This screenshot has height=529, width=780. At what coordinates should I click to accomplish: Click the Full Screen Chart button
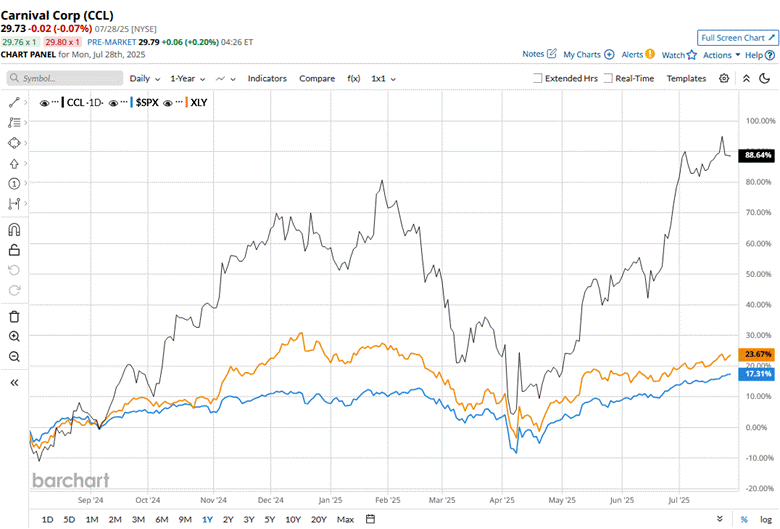click(x=738, y=38)
